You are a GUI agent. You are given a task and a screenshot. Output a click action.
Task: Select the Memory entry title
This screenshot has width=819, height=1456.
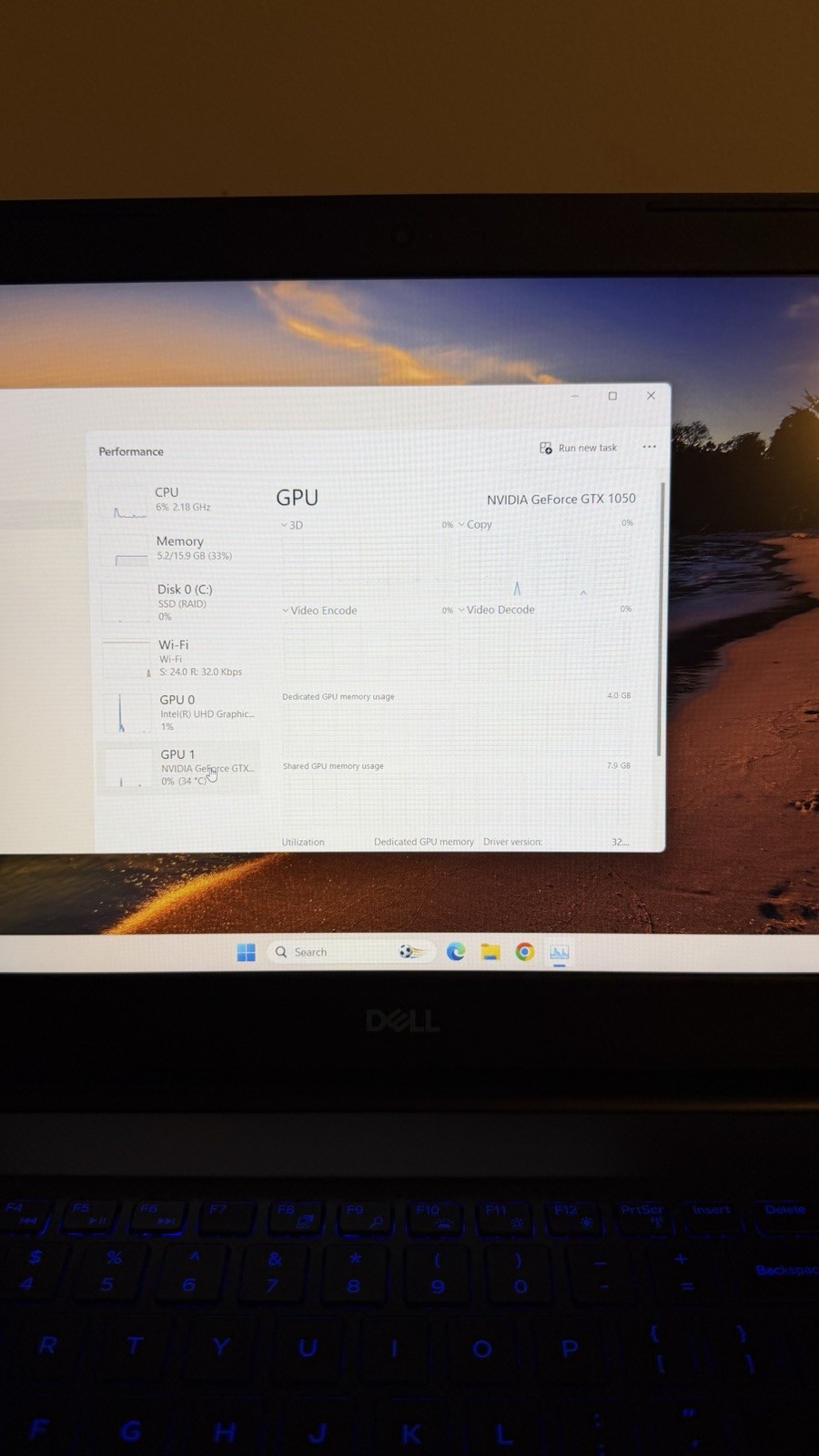pyautogui.click(x=179, y=541)
